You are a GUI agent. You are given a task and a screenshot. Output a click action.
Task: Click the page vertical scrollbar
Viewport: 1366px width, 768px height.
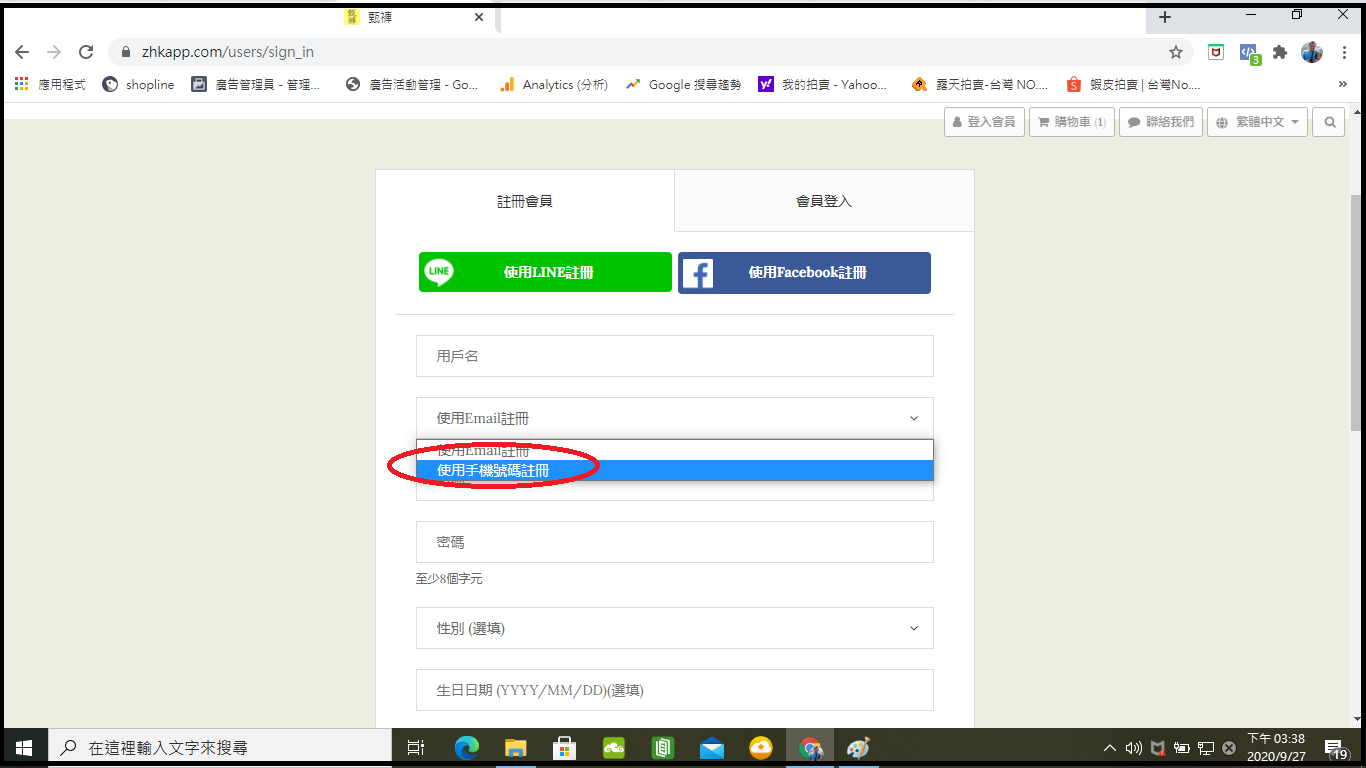1356,310
